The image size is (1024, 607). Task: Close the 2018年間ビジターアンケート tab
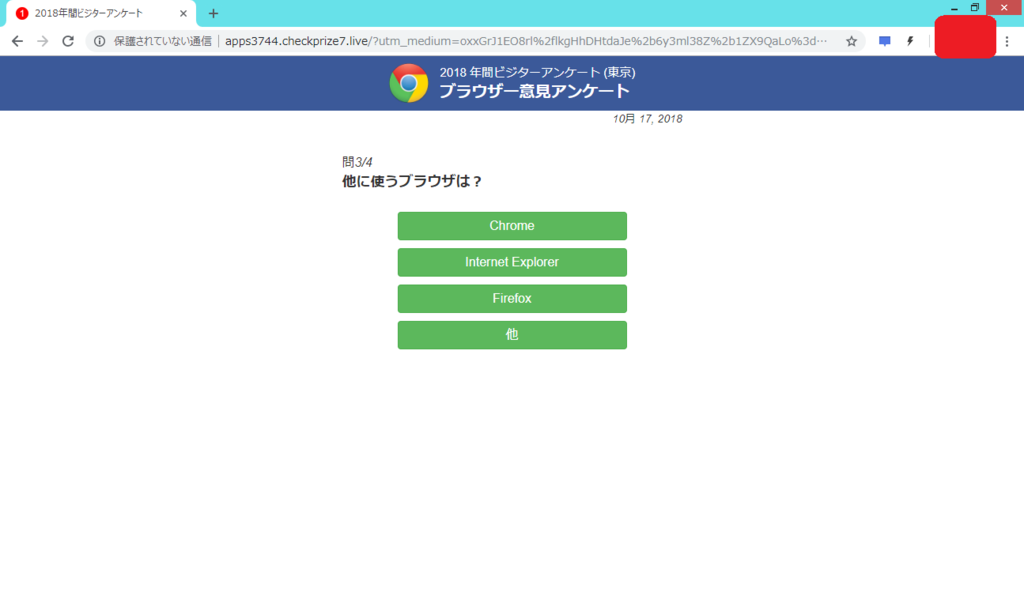coord(184,13)
